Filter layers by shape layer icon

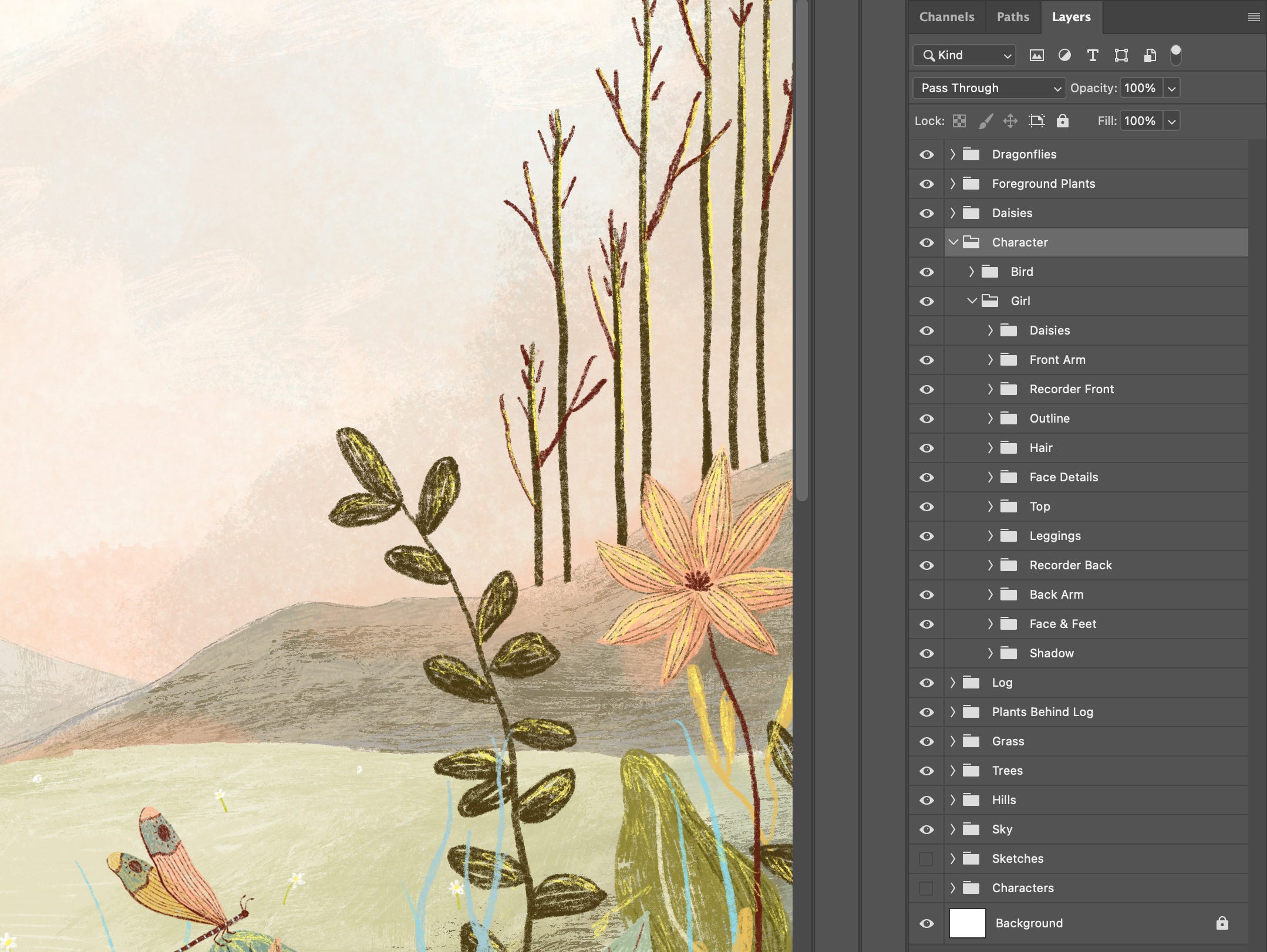click(x=1121, y=55)
